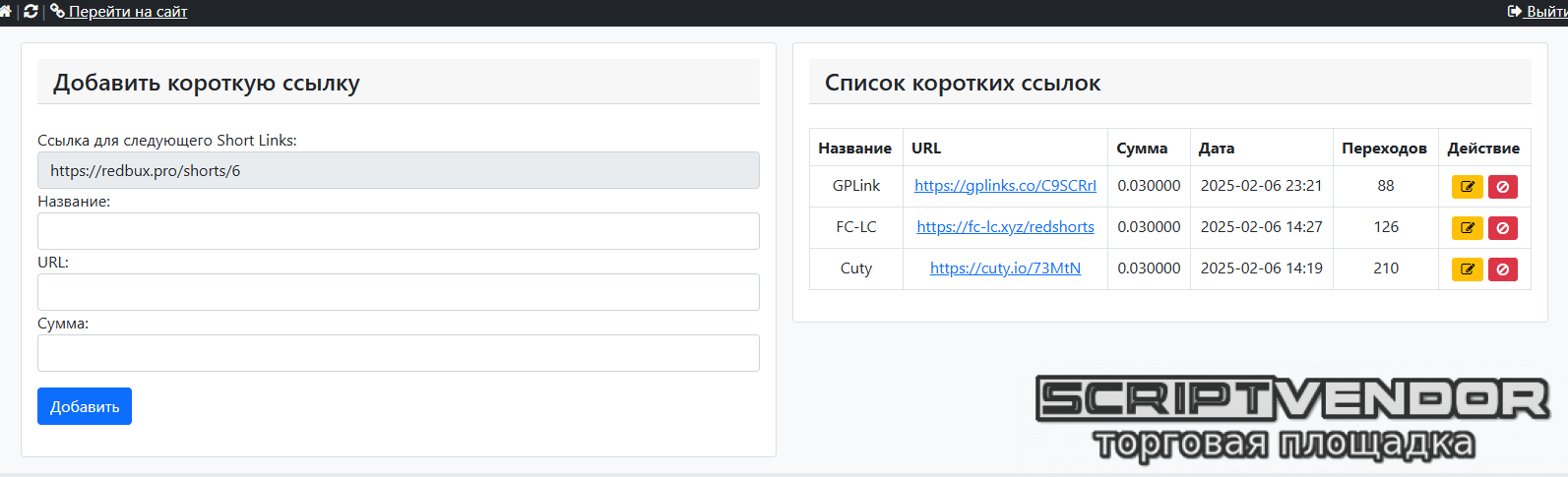Edit the GPLink short link
The image size is (1568, 477).
(x=1467, y=187)
